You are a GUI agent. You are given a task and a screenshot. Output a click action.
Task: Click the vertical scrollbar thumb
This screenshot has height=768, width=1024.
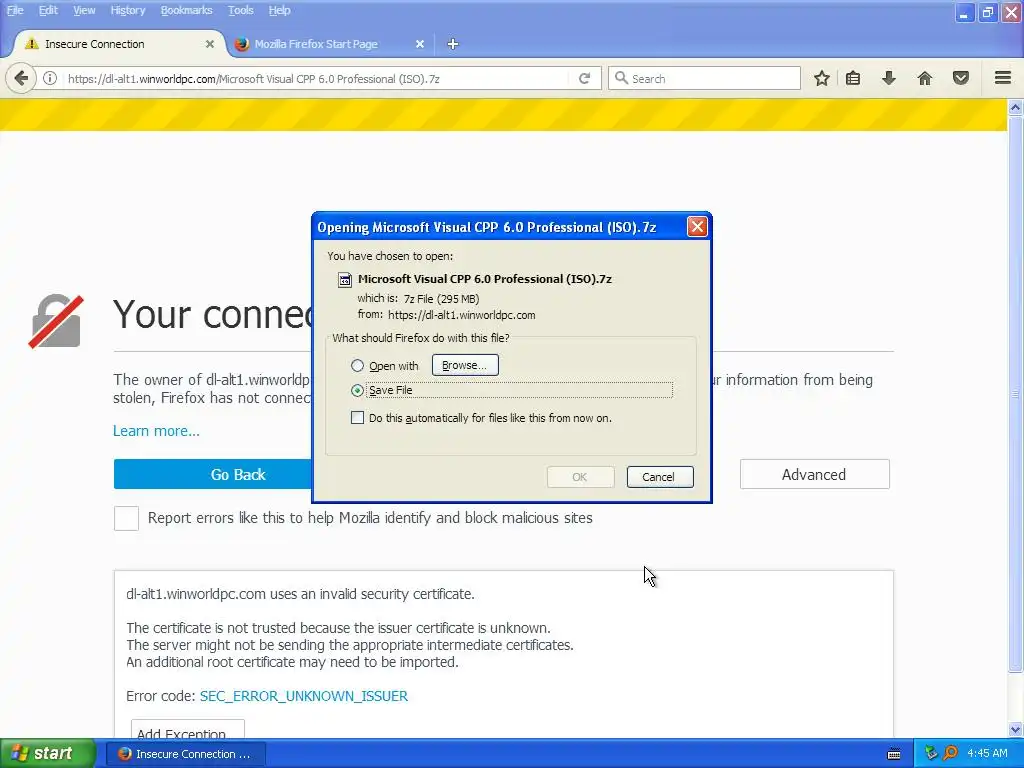[x=1016, y=393]
